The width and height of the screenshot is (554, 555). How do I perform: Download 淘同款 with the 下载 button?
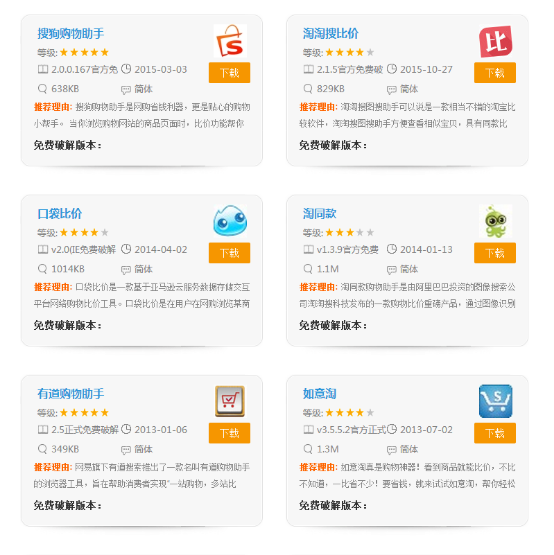(495, 253)
